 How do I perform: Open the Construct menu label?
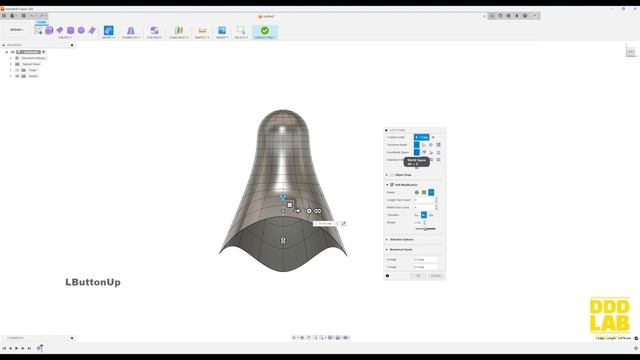click(179, 38)
